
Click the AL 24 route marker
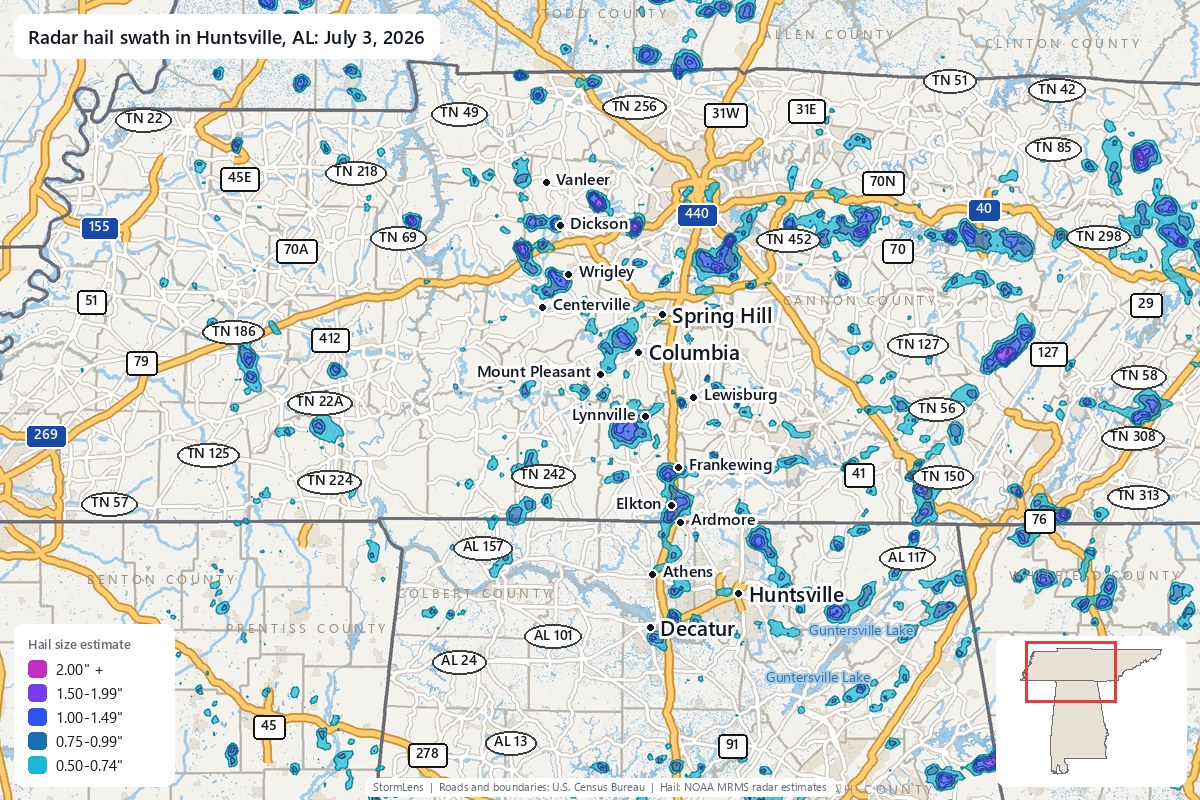[x=459, y=661]
